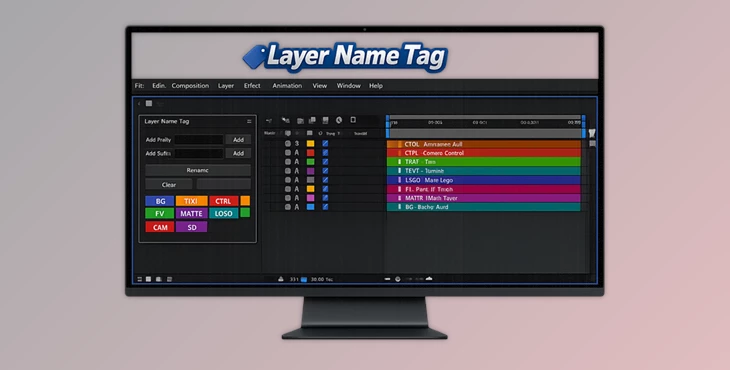This screenshot has width=730, height=370.
Task: Click the second white square icon in the bottom-left status bar
Action: tap(149, 279)
